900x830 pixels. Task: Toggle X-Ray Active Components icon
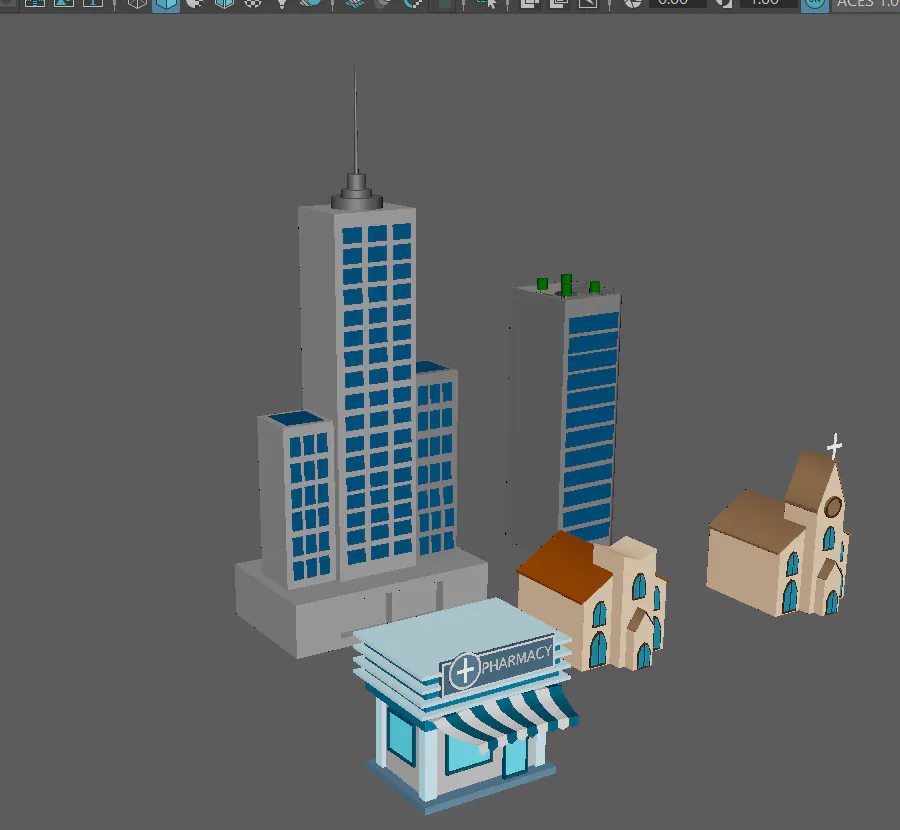(558, 3)
